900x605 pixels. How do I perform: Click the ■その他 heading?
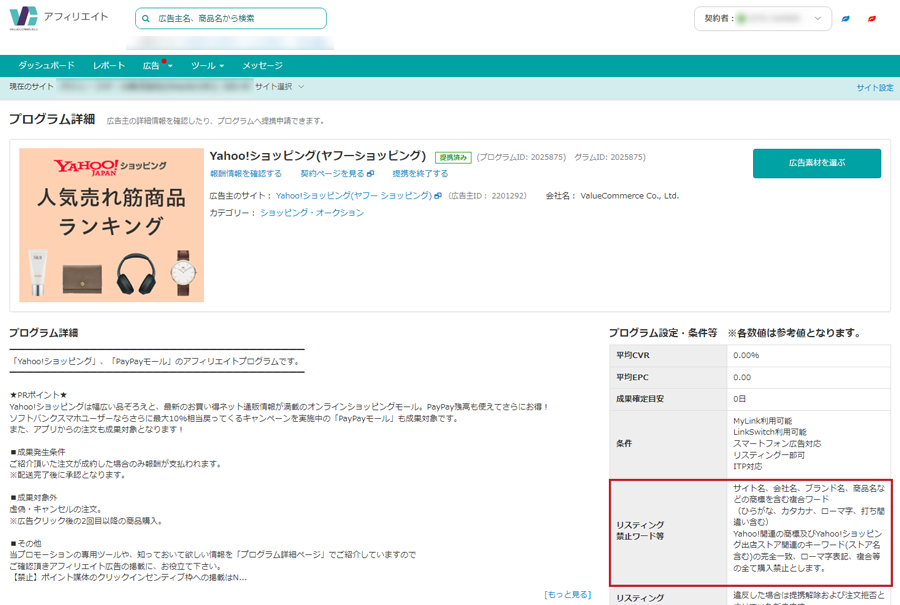click(25, 543)
